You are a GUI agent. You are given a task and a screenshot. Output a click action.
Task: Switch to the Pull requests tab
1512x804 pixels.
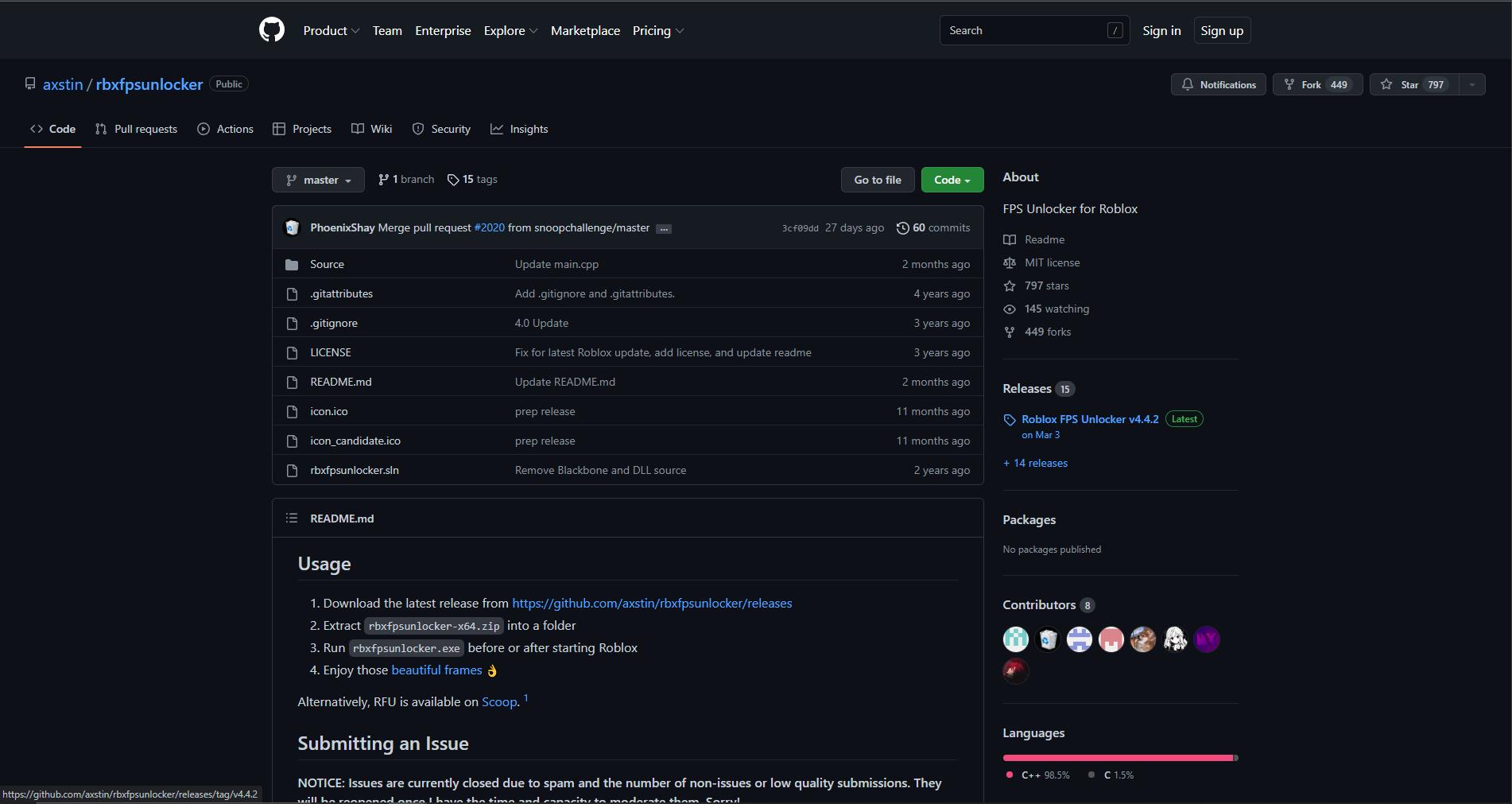click(x=136, y=129)
